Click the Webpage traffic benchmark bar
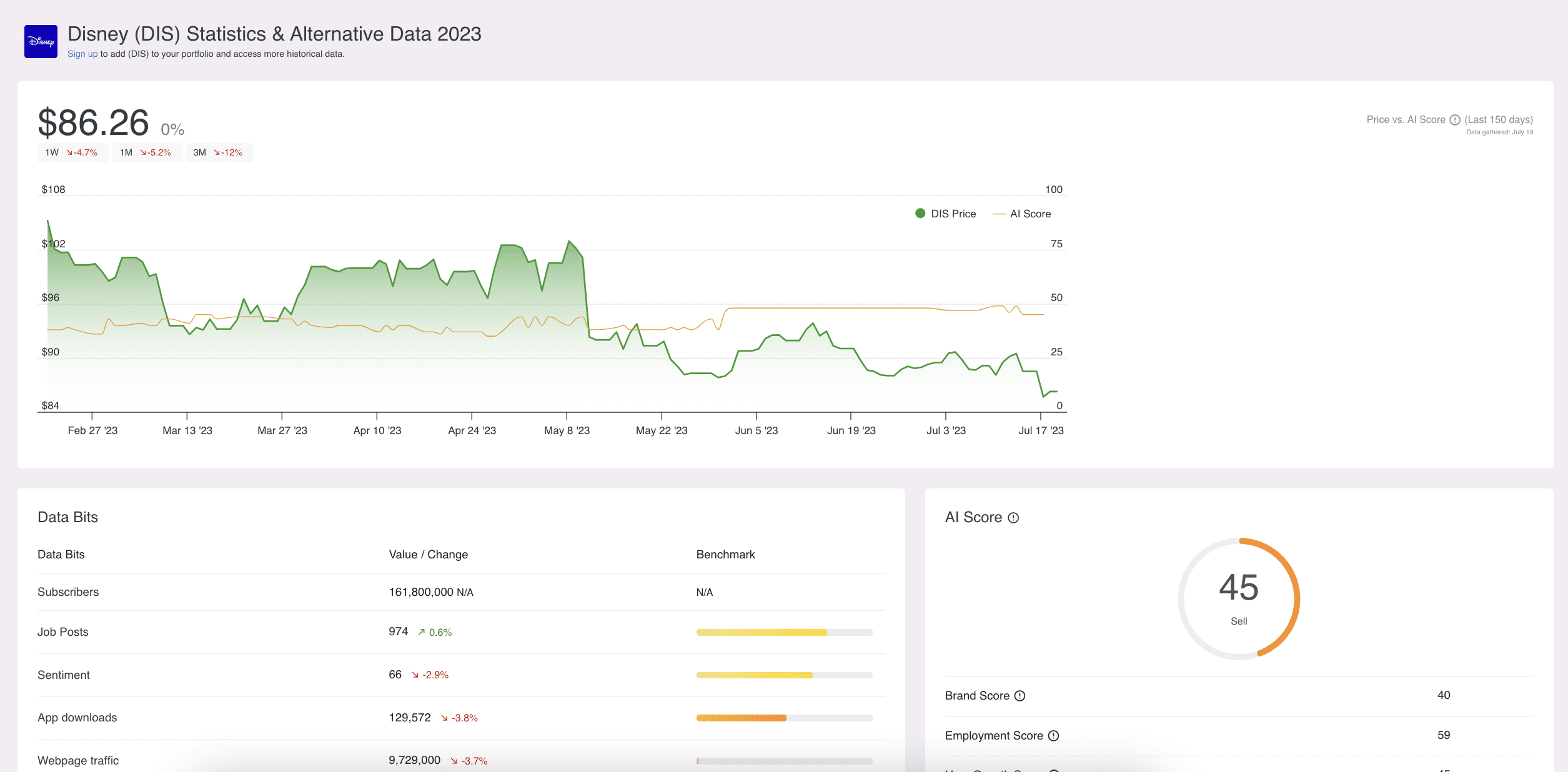The width and height of the screenshot is (1568, 772). pos(784,761)
